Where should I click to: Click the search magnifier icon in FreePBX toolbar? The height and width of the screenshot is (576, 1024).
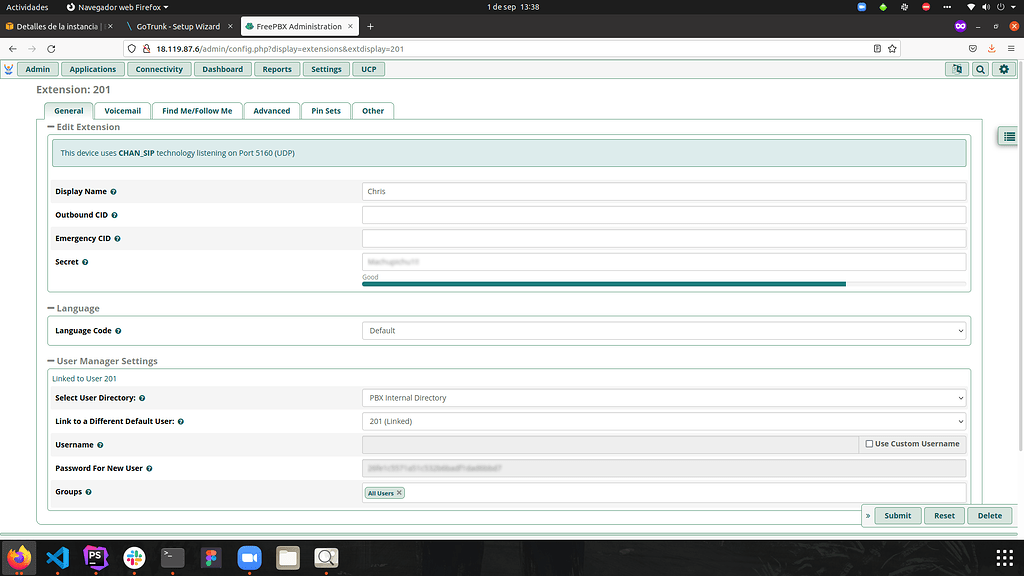pos(980,69)
